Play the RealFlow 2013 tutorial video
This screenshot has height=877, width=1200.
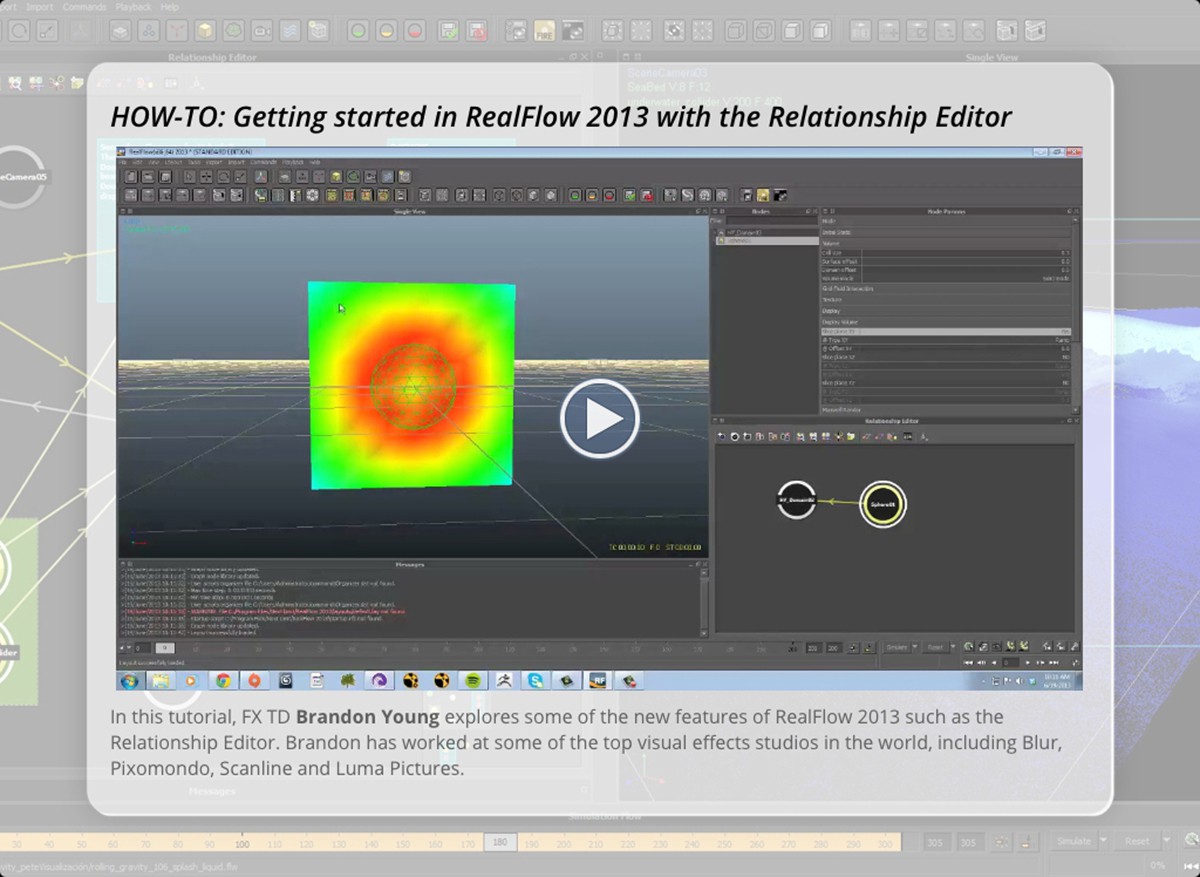pos(599,419)
